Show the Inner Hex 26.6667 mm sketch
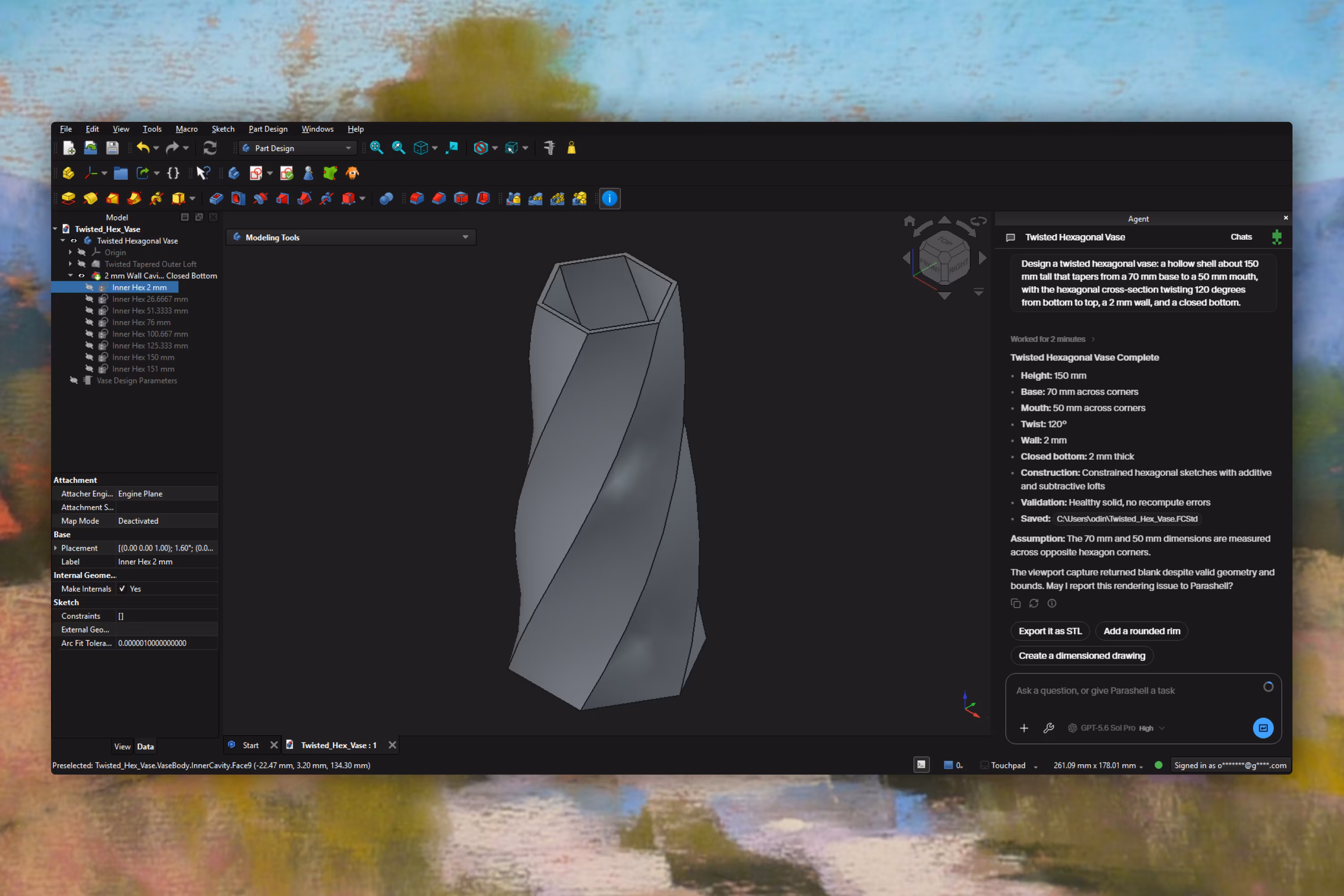This screenshot has width=1344, height=896. [x=89, y=299]
